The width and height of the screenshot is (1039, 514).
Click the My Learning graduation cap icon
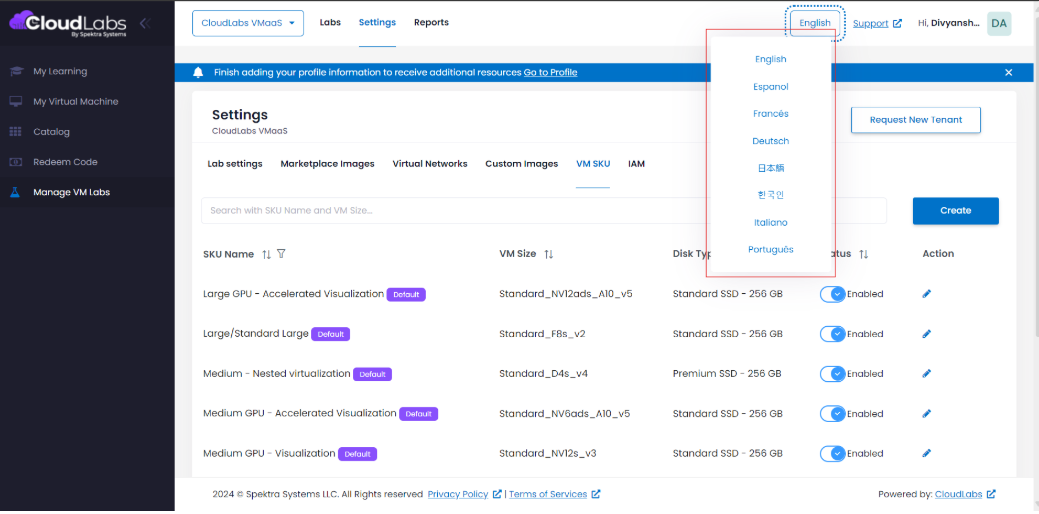pos(16,72)
